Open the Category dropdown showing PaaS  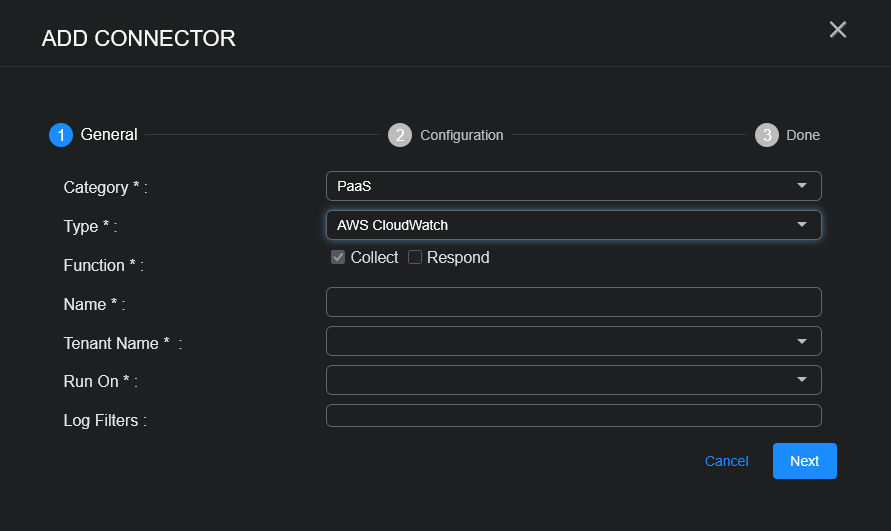[x=560, y=186]
